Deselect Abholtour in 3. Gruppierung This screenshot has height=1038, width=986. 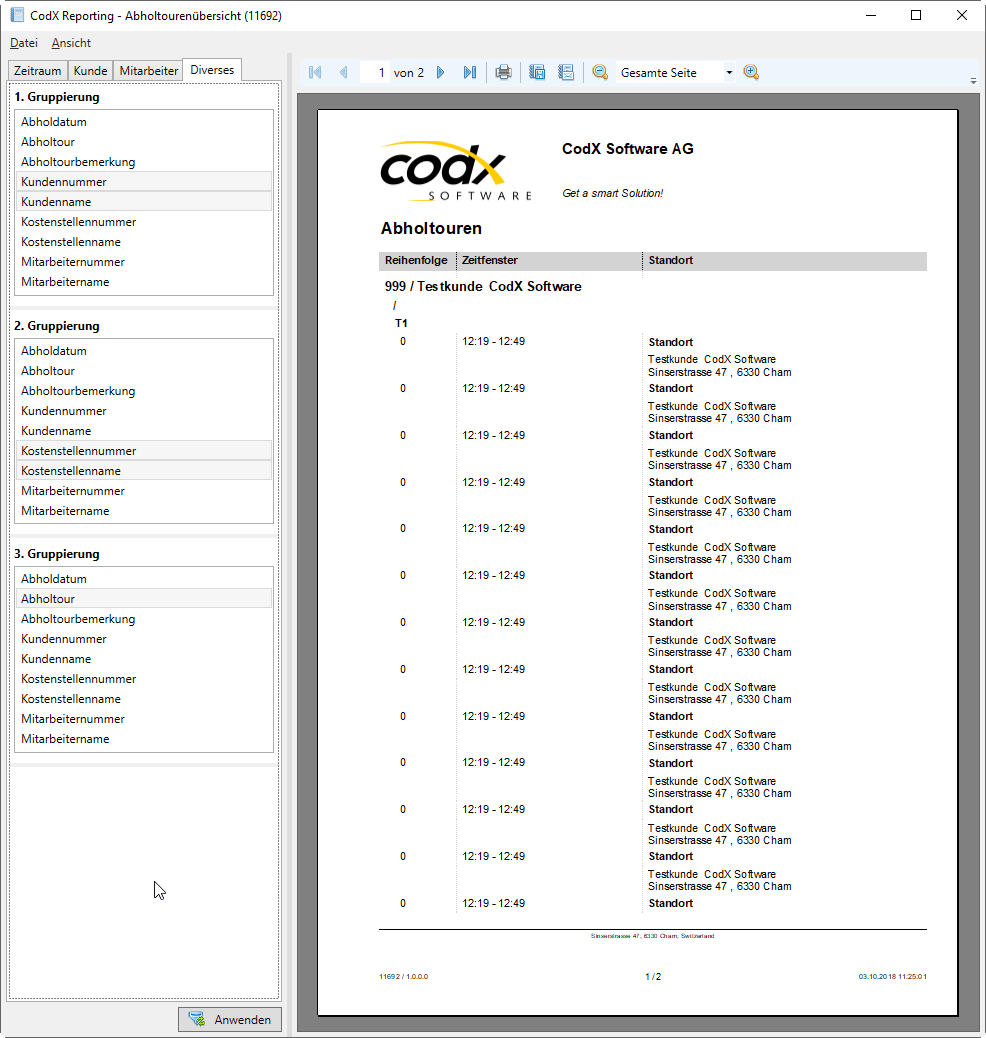144,598
